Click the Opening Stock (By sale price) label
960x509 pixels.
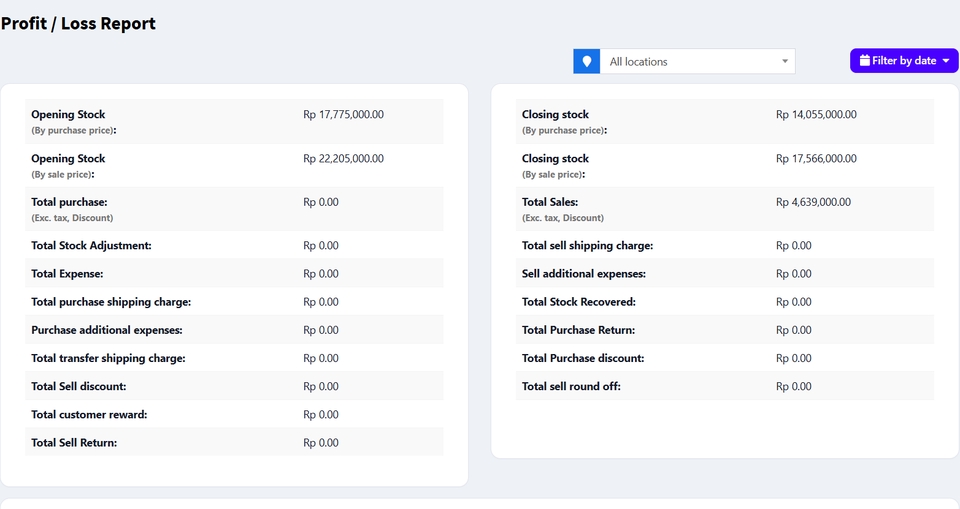point(68,166)
